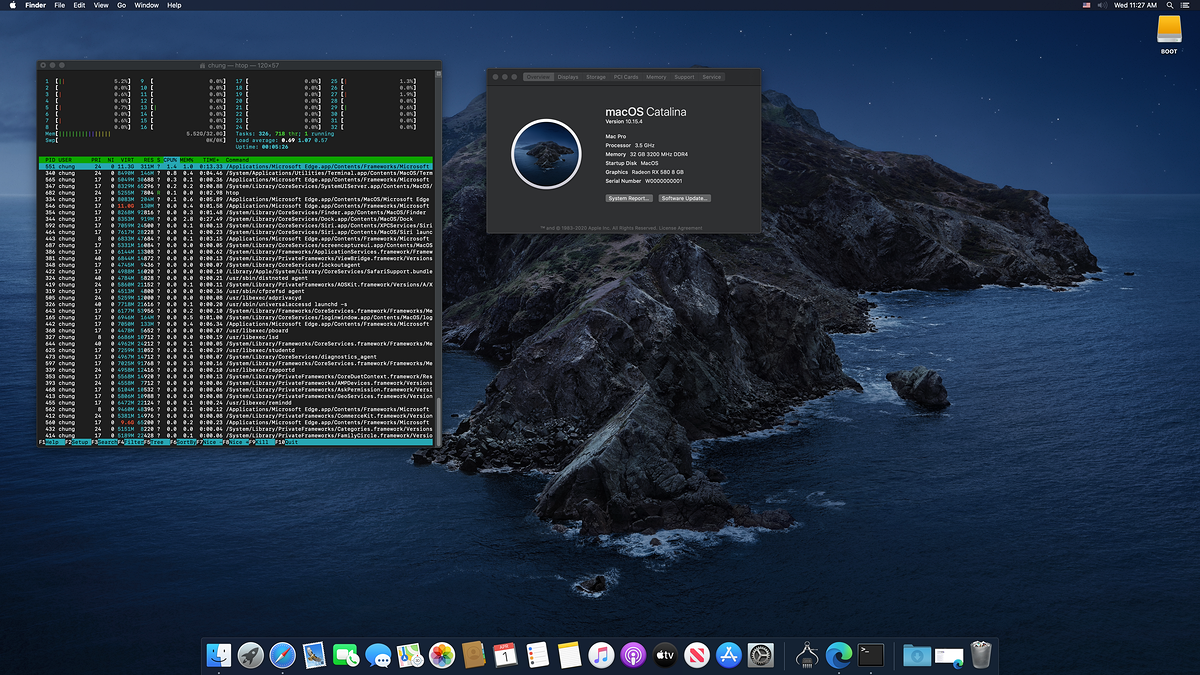Launch Safari from the Dock

(283, 655)
